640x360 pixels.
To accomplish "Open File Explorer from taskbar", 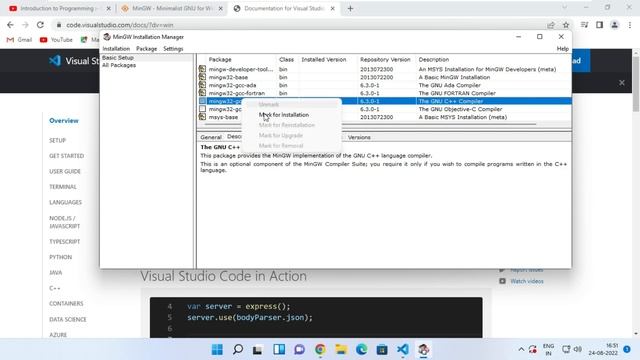I will 341,349.
